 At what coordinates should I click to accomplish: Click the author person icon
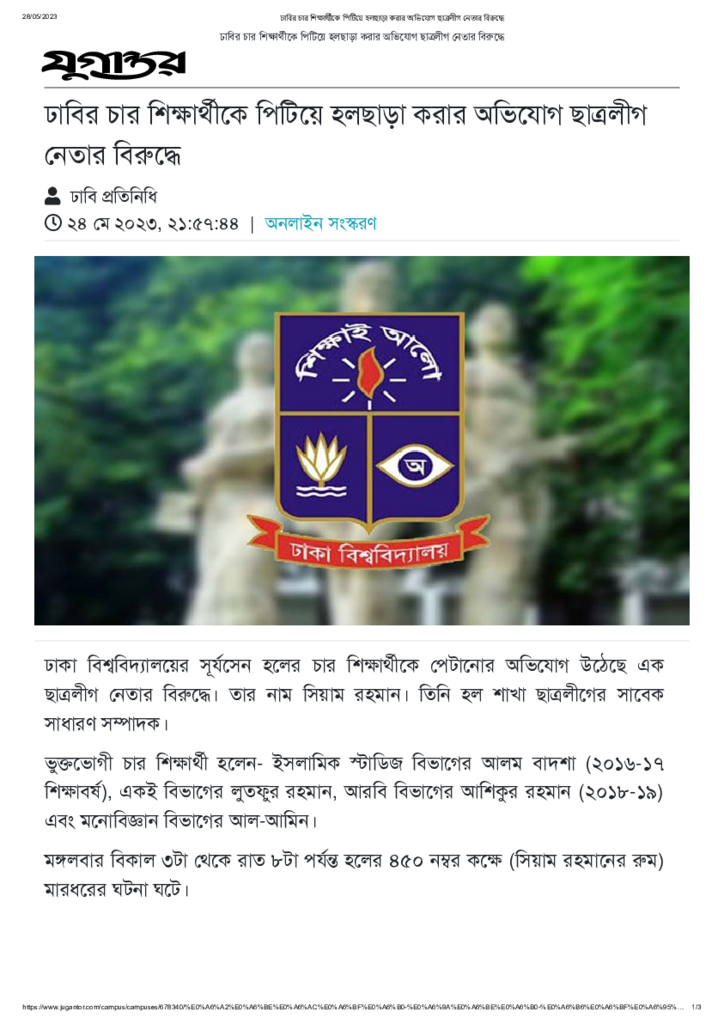coord(52,196)
